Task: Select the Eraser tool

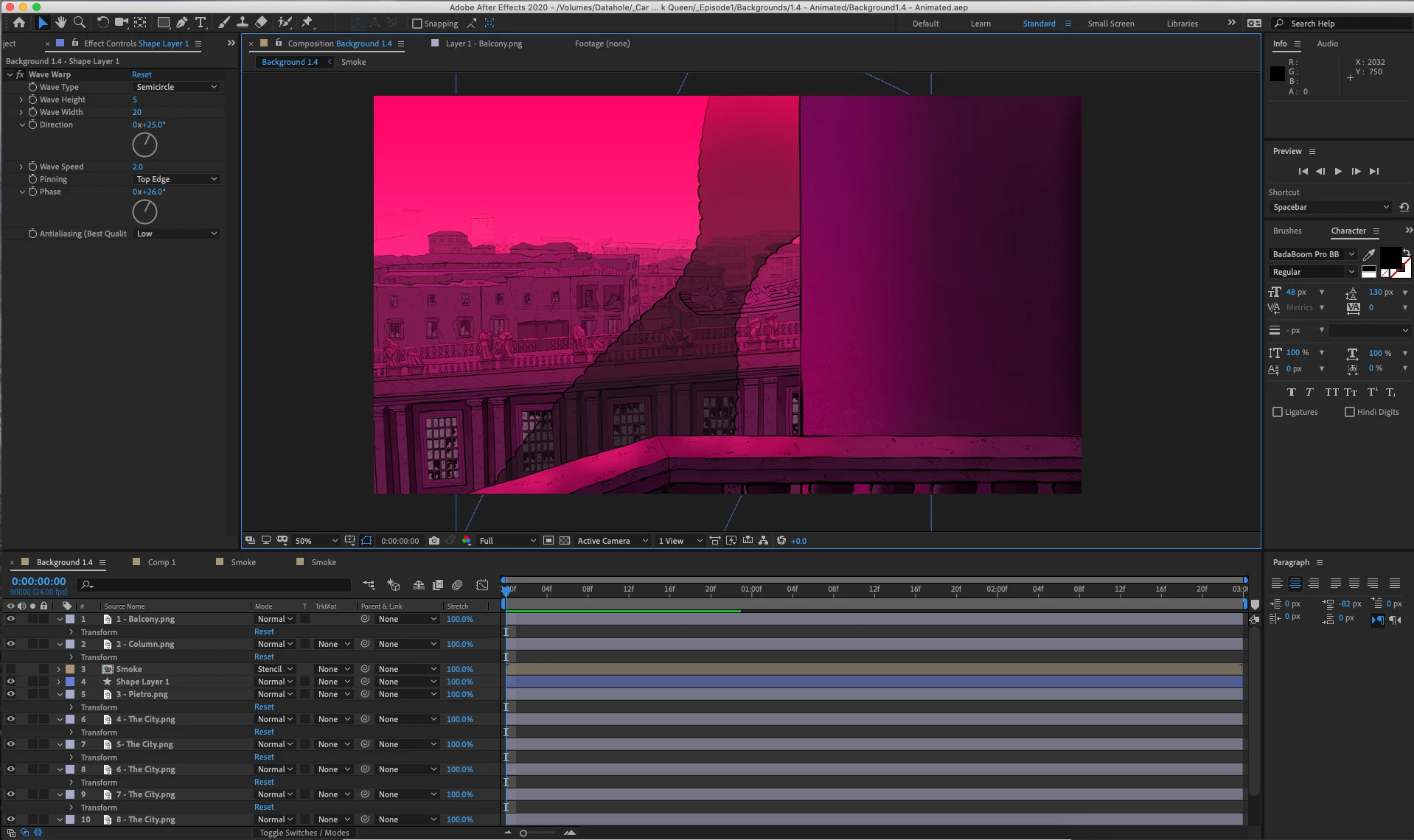Action: [x=261, y=23]
